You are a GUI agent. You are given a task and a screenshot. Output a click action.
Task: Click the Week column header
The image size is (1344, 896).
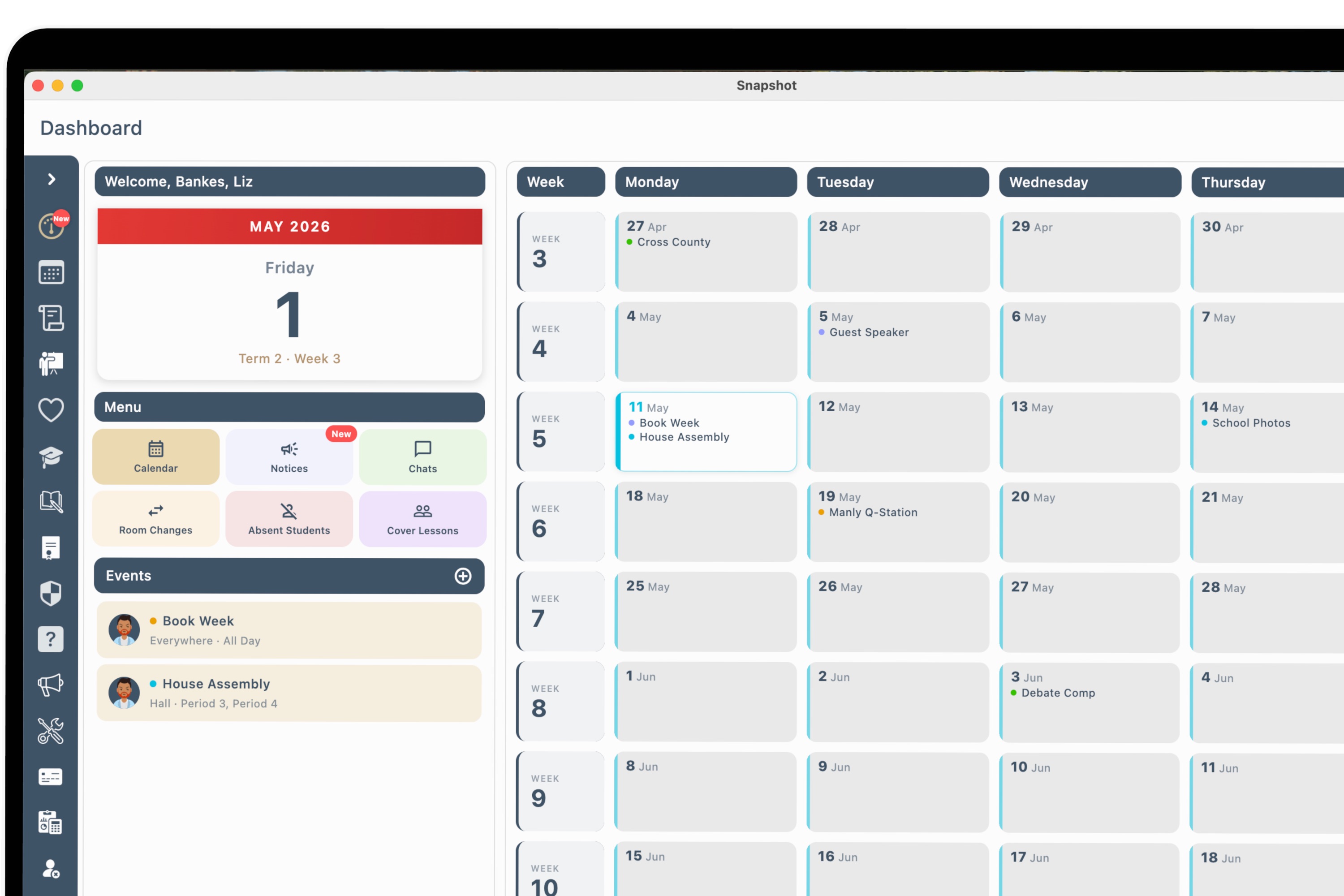(560, 182)
